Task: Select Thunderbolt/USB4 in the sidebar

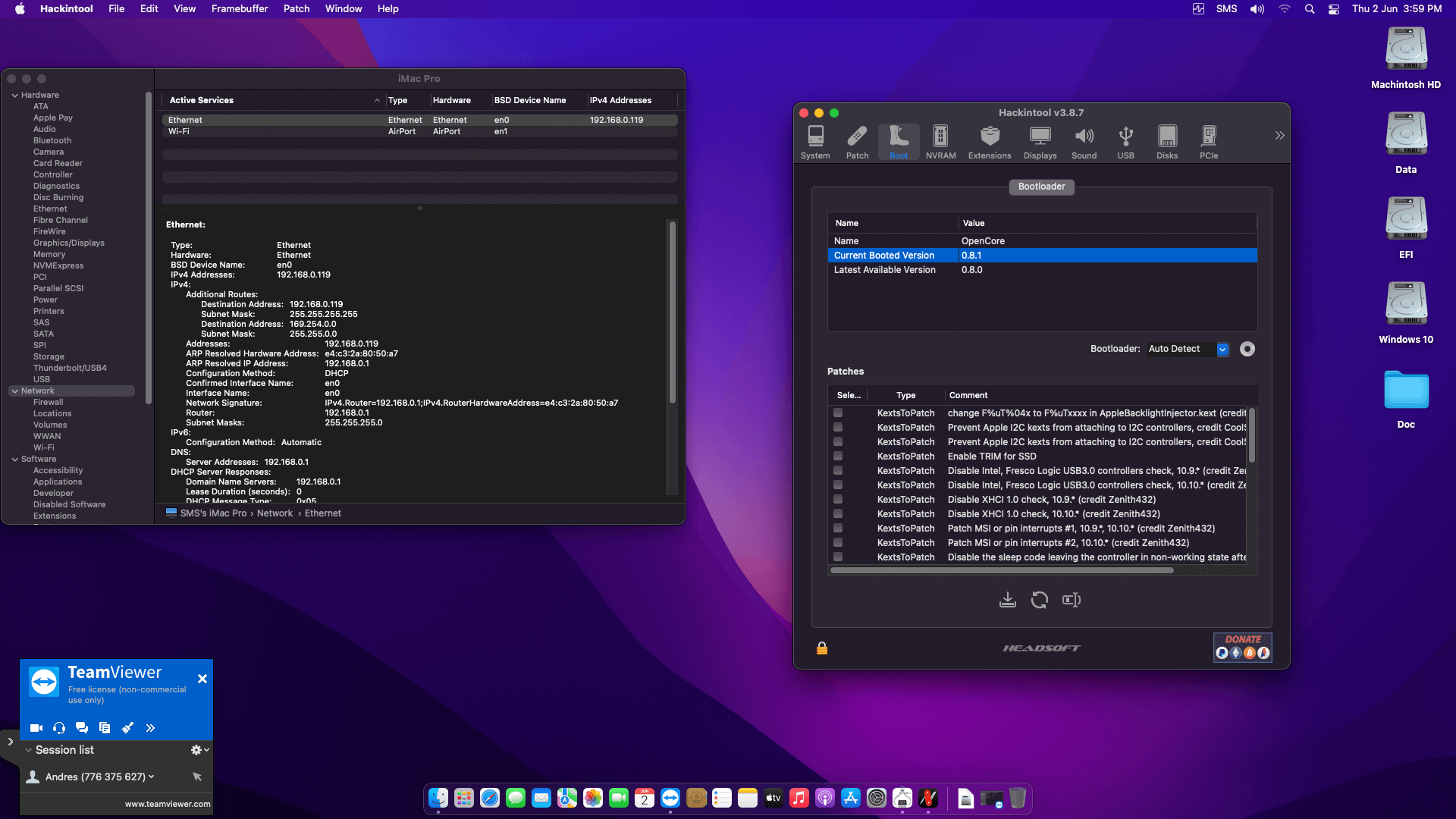Action: pos(70,369)
